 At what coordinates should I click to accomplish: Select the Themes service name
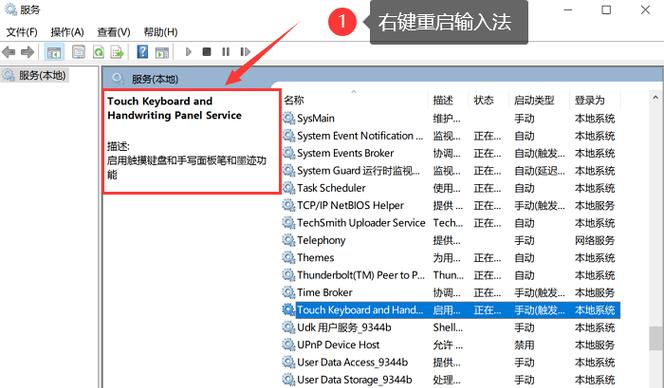(315, 258)
